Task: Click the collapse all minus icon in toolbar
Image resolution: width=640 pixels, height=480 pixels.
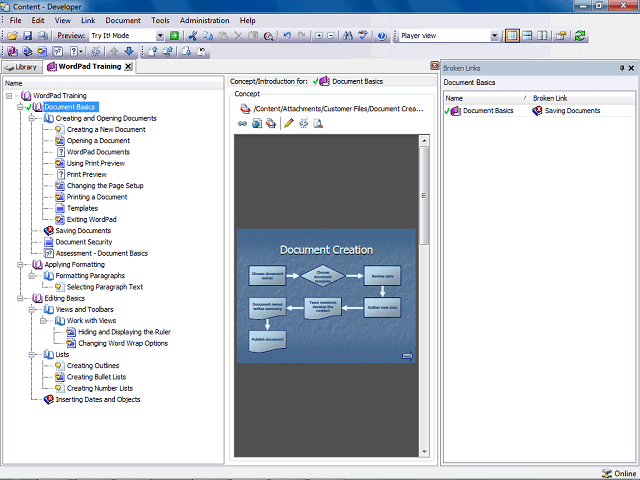Action: point(331,36)
